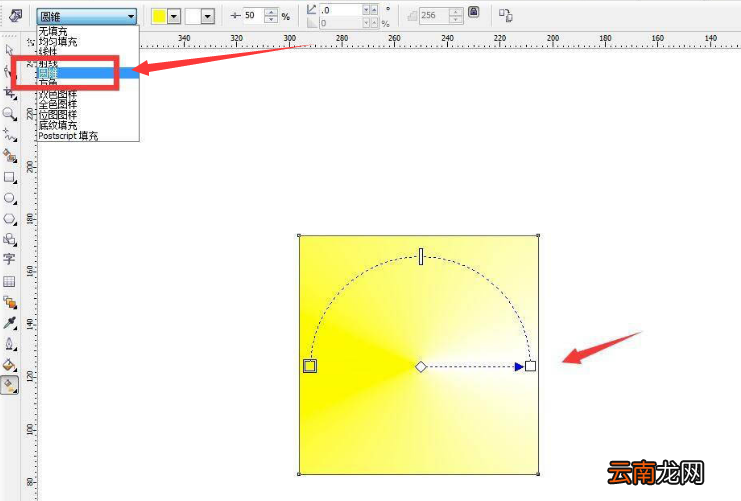This screenshot has width=741, height=501.
Task: Toggle the gradient steps lock icon
Action: (474, 12)
